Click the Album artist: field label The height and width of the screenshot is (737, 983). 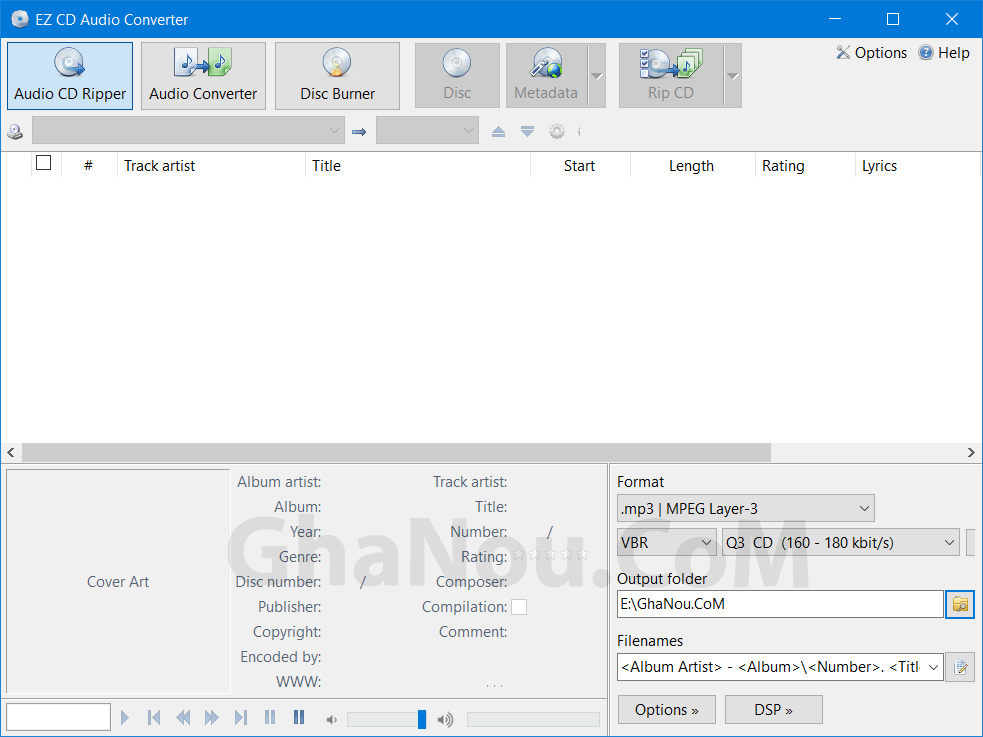coord(279,482)
